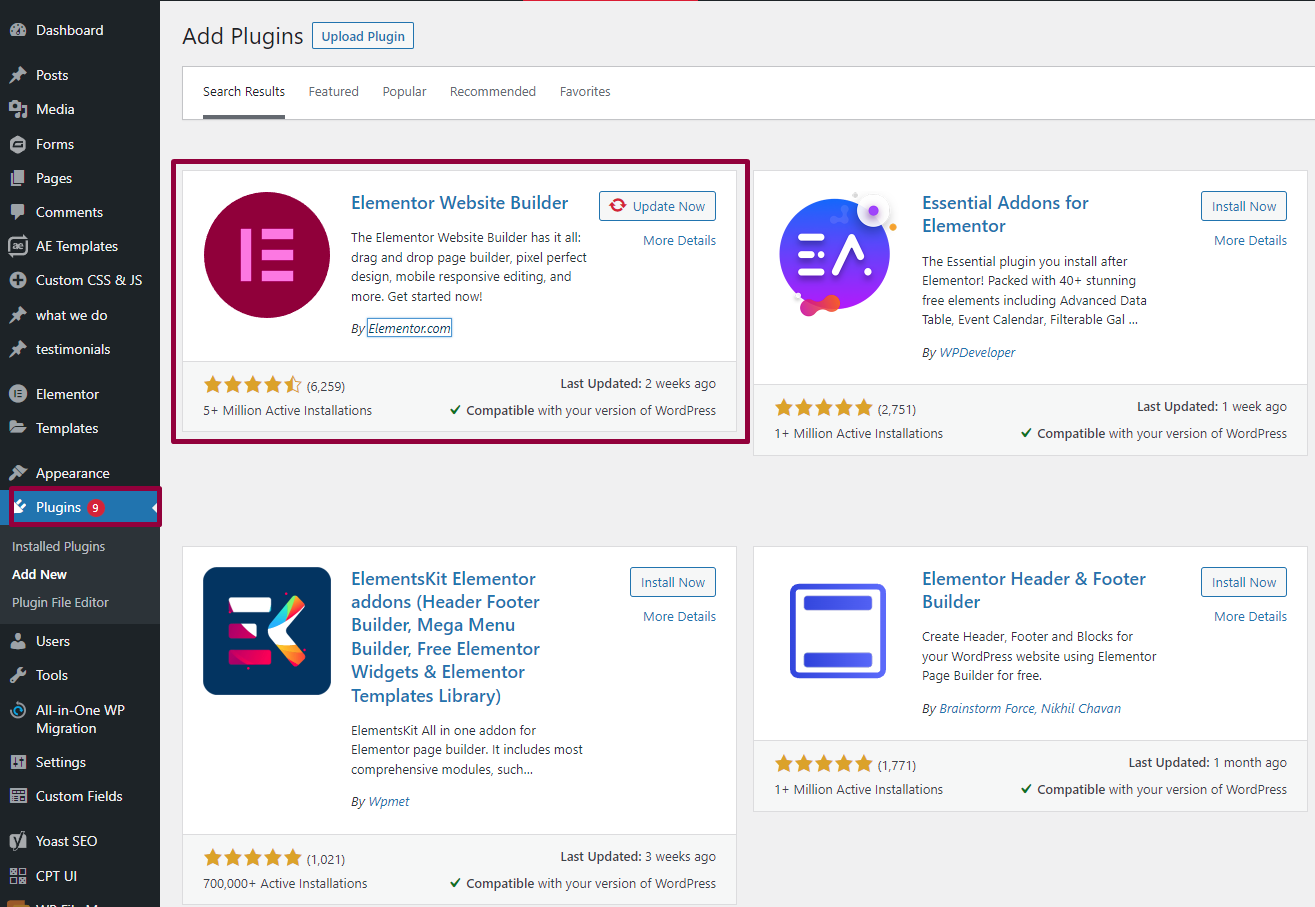Click the Settings icon in sidebar
The height and width of the screenshot is (907, 1315).
click(18, 762)
